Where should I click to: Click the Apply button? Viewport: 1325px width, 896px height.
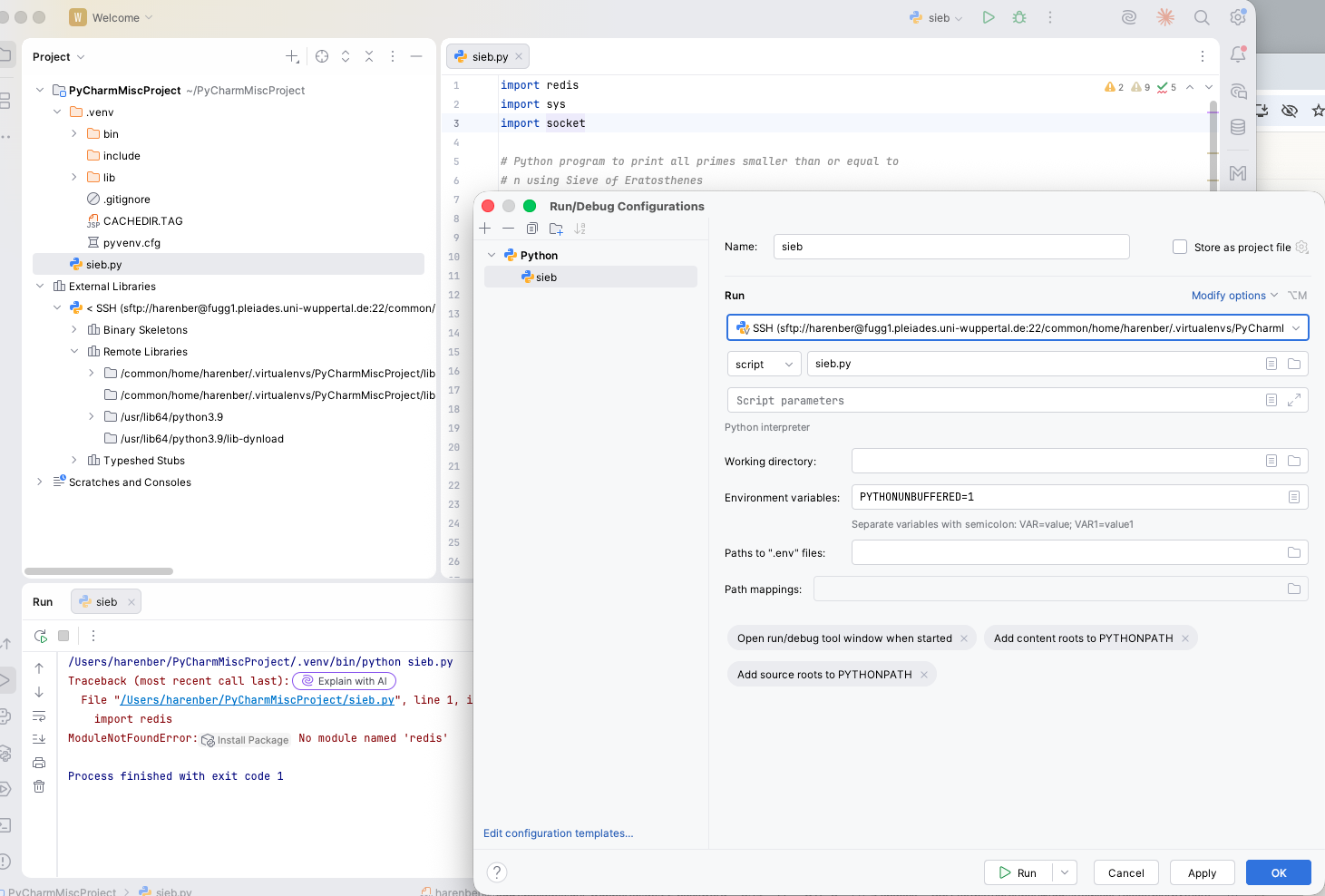[1202, 873]
